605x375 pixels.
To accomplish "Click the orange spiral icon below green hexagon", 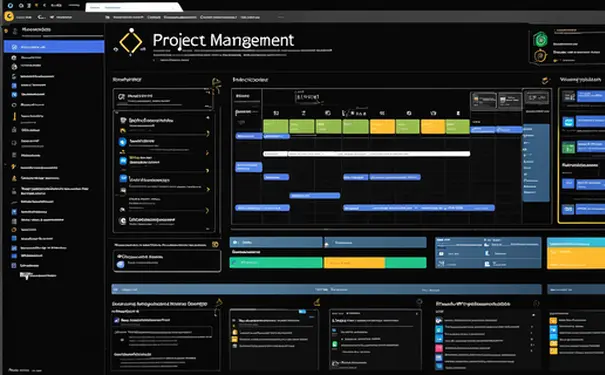I will click(540, 56).
